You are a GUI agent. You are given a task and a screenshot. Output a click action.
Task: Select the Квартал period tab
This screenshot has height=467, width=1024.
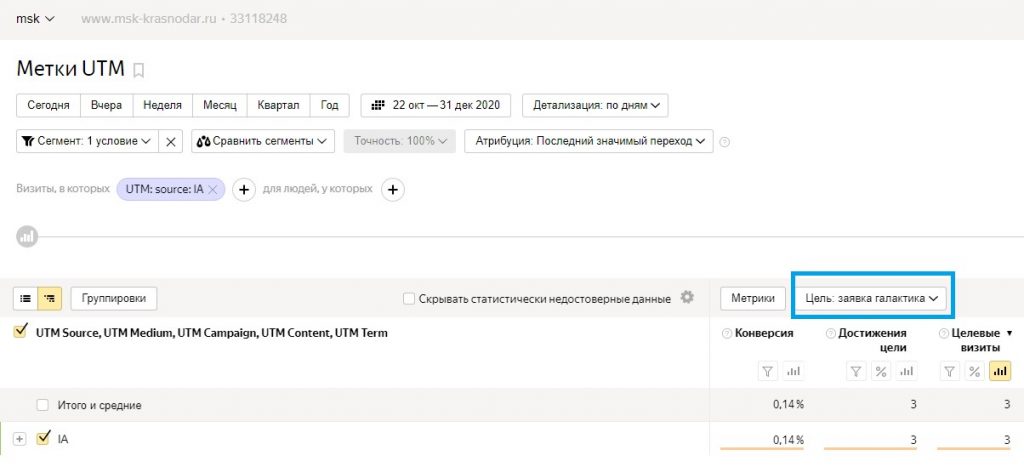point(278,105)
